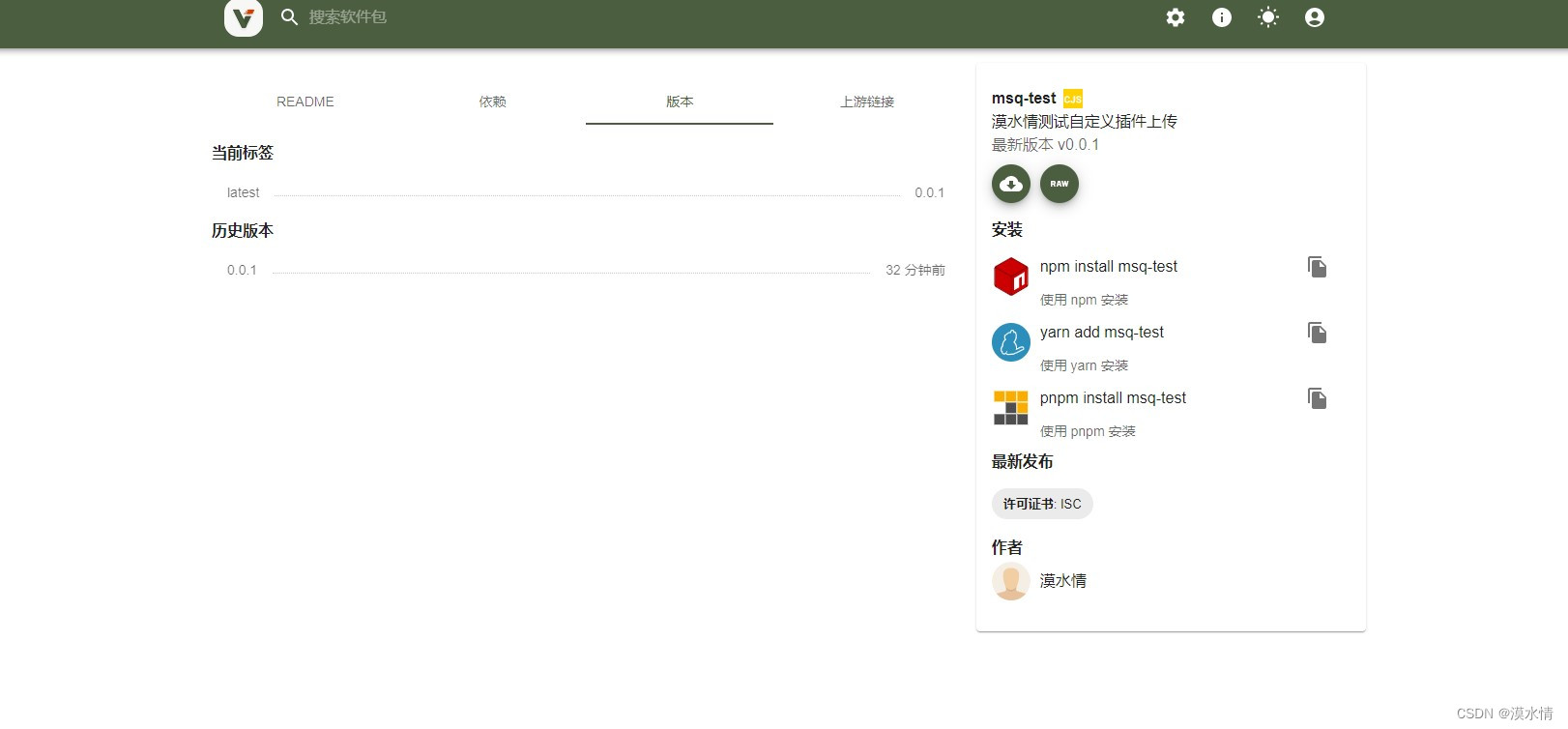Click '使用 pnpm 安装' caption
Screen dimensions: 1568x729
[x=1088, y=431]
